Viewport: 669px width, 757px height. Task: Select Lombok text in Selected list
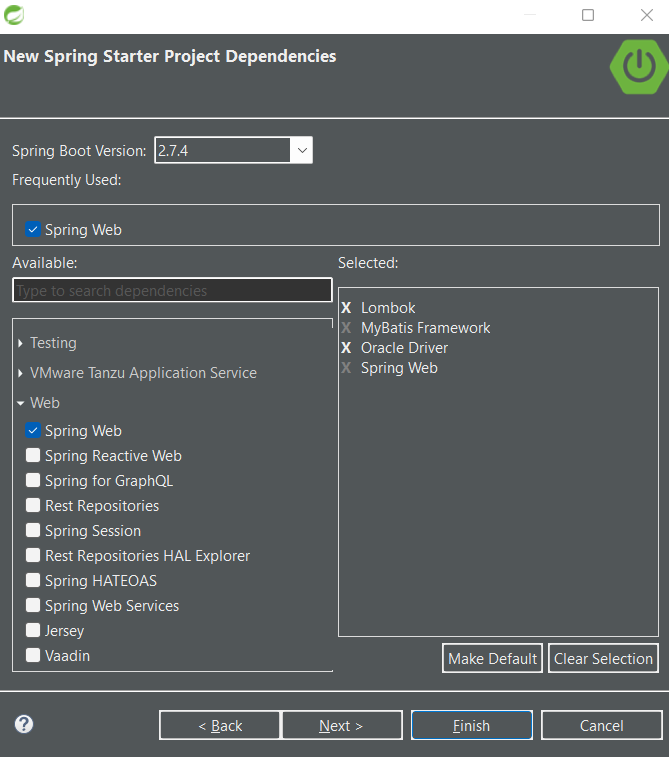(x=388, y=308)
